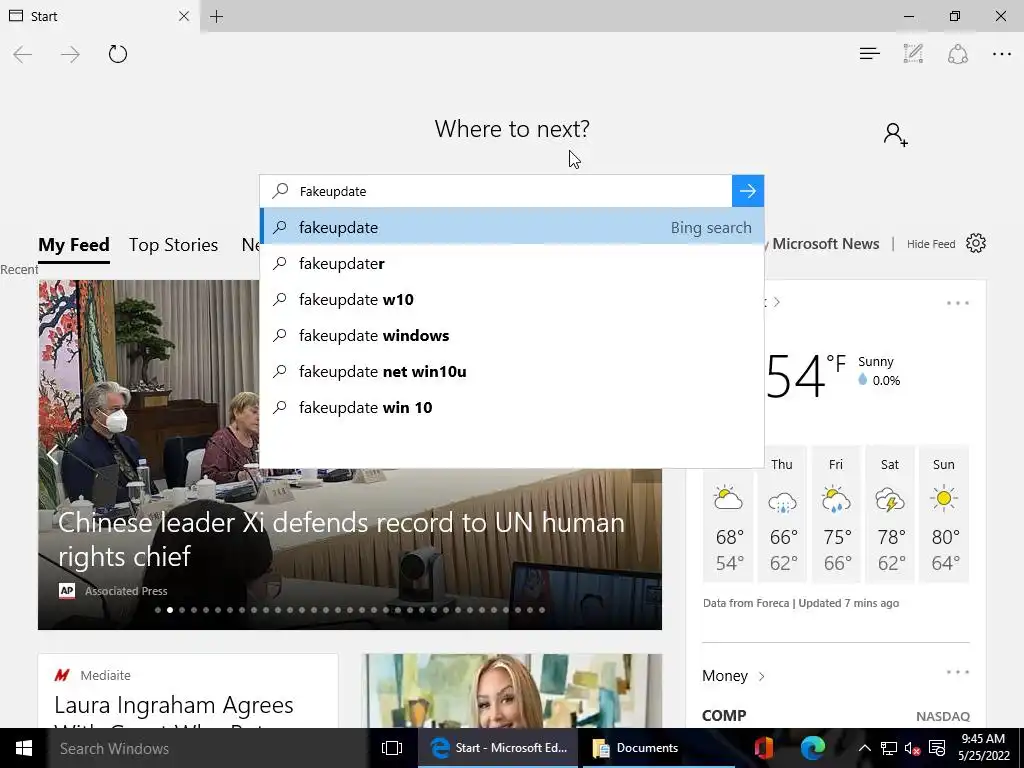
Task: Open the Money card ellipsis menu
Action: [x=957, y=672]
